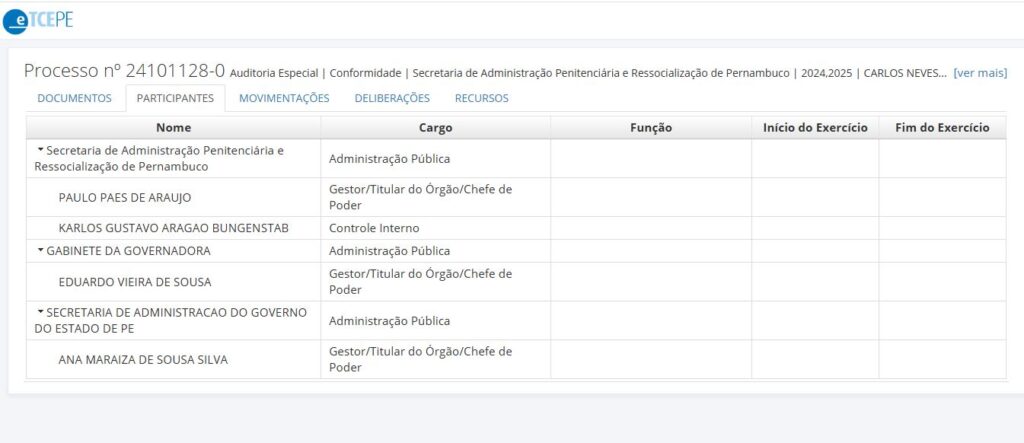Go to the RECURSOS tab
Viewport: 1024px width, 443px height.
pos(481,99)
